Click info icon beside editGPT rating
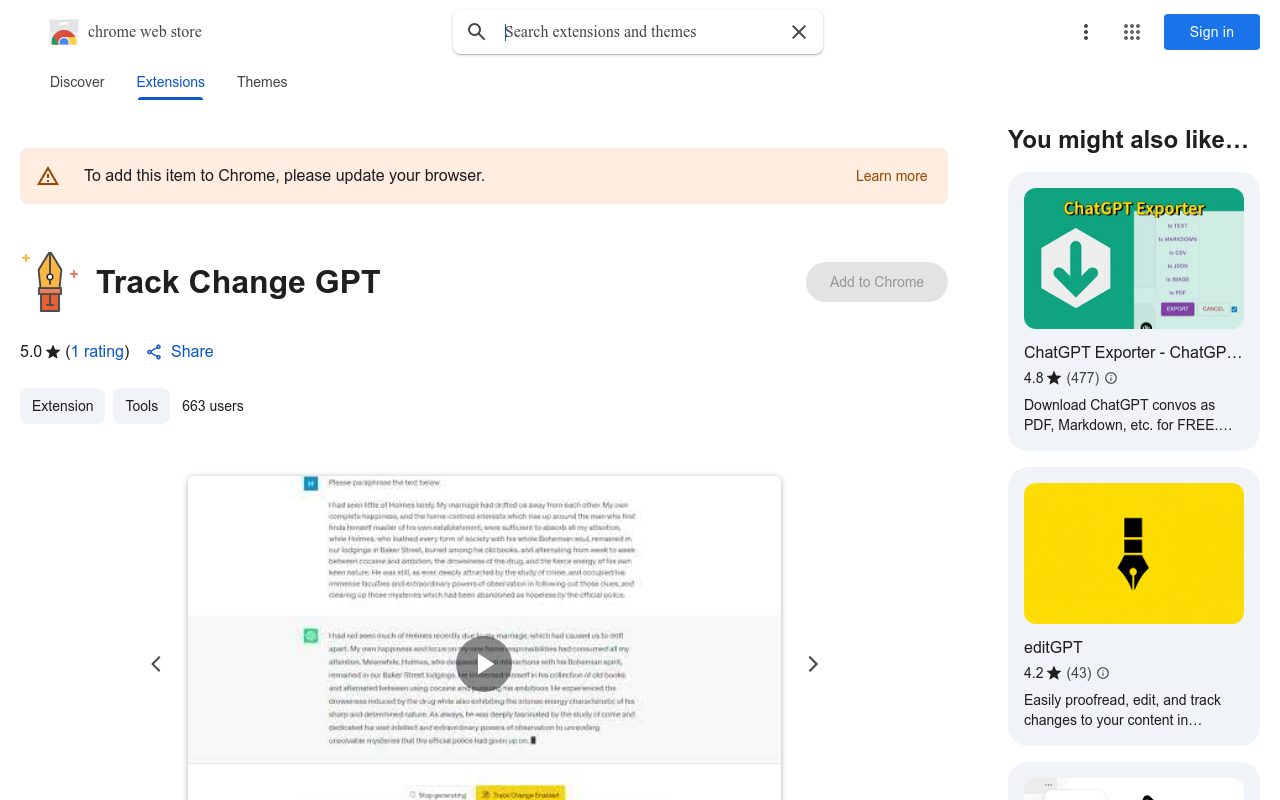 (x=1103, y=673)
